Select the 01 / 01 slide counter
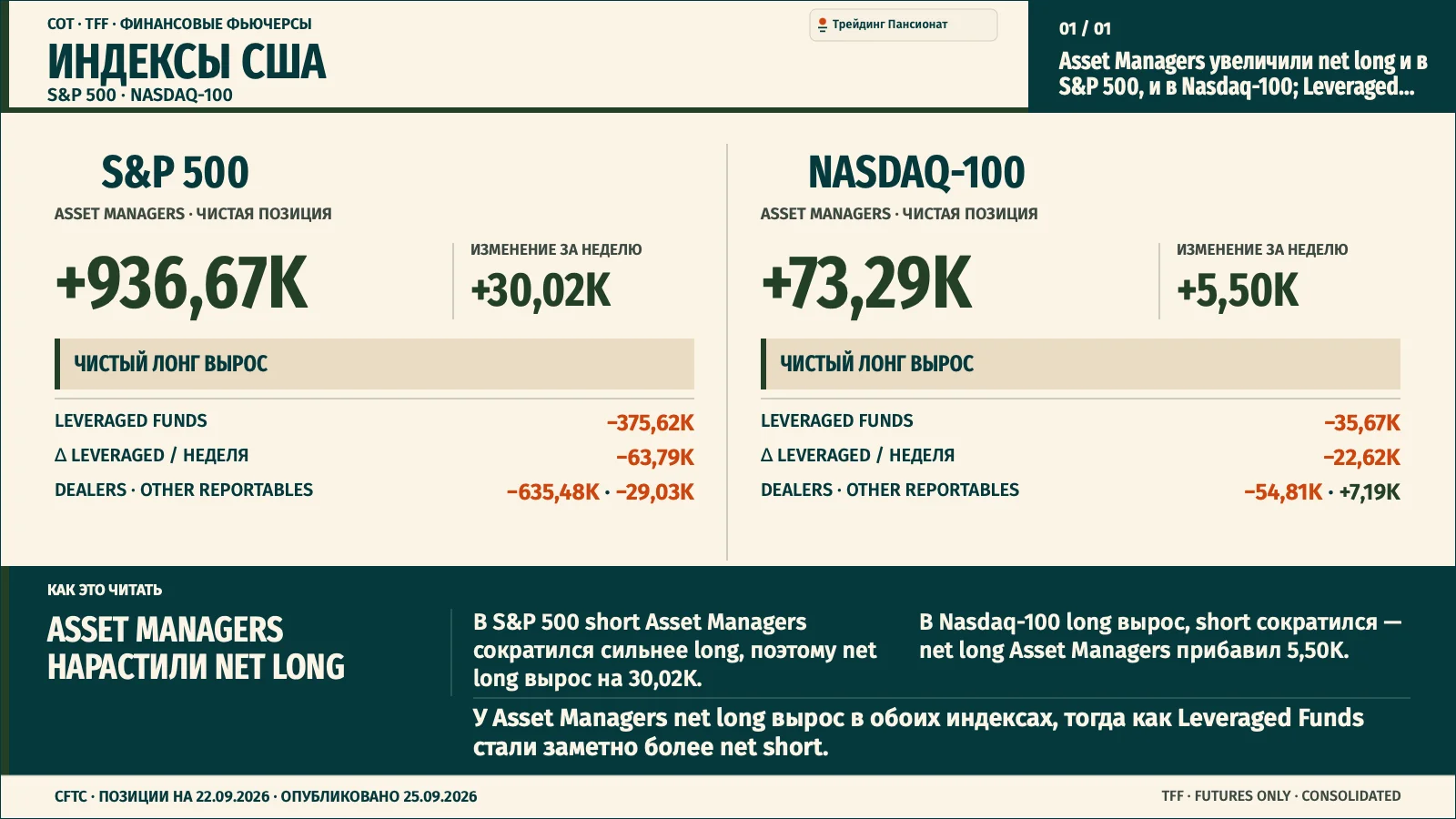The height and width of the screenshot is (819, 1456). [1085, 28]
